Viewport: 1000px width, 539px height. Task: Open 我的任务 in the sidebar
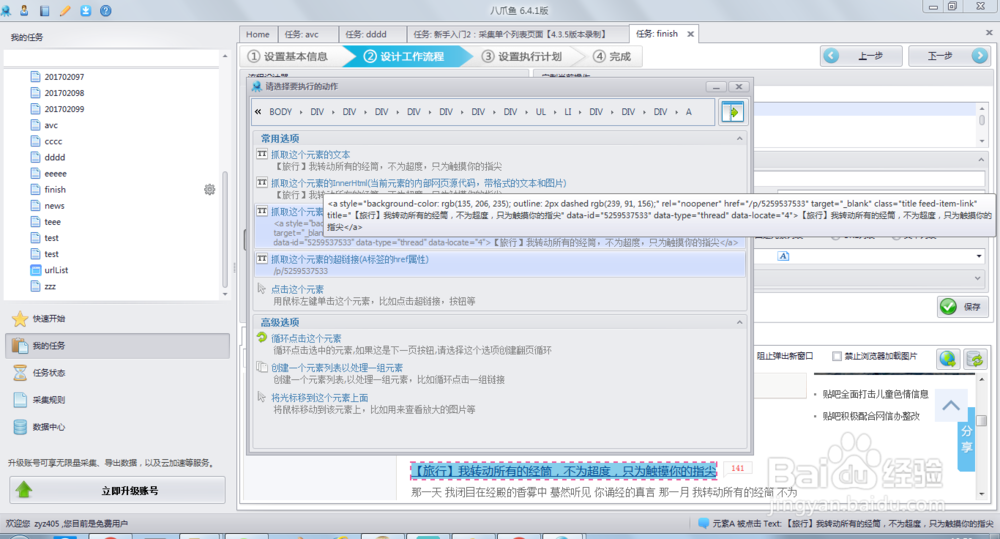[117, 345]
